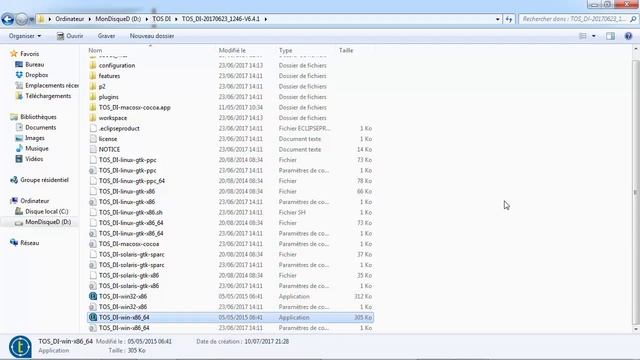Open the Musique library
The image size is (640, 360).
tap(32, 149)
